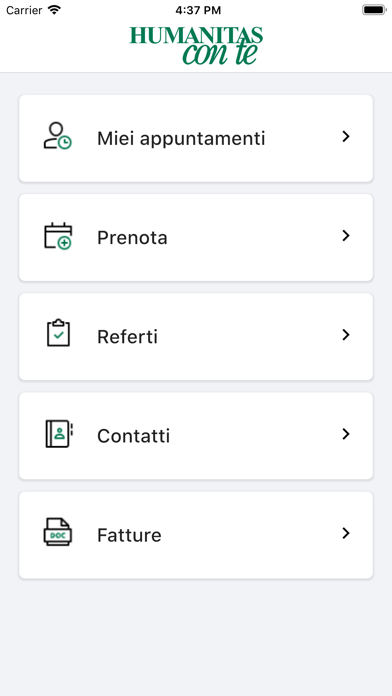Tap the Wi-Fi status icon
Image resolution: width=392 pixels, height=696 pixels.
tap(54, 10)
